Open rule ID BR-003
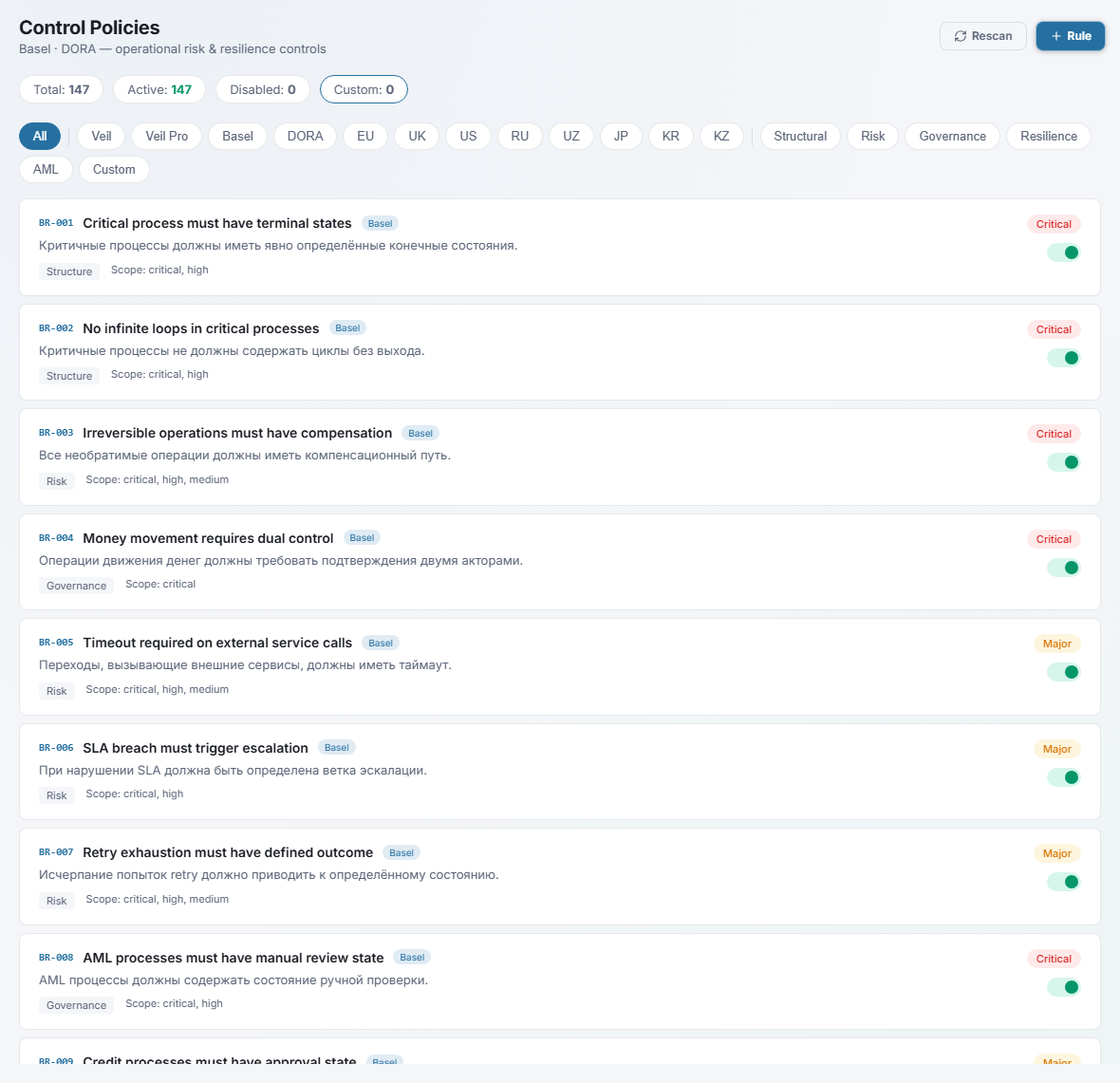This screenshot has width=1120, height=1083. coord(56,433)
